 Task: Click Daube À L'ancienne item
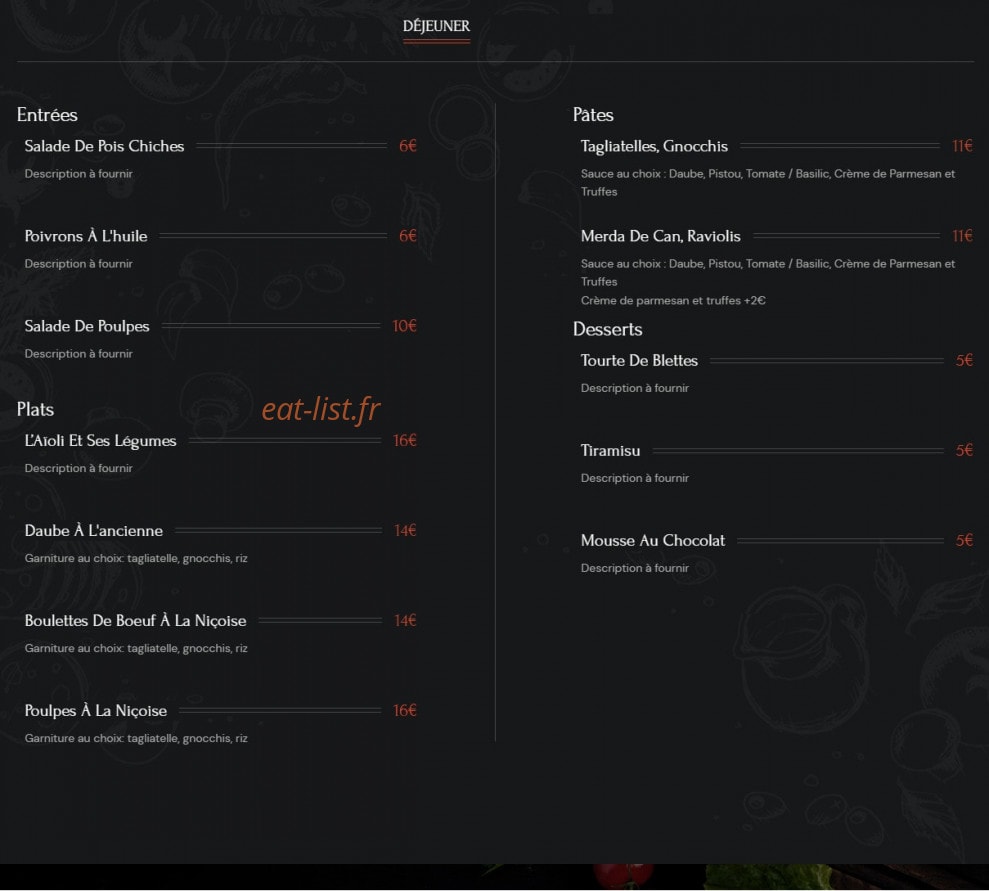[93, 531]
